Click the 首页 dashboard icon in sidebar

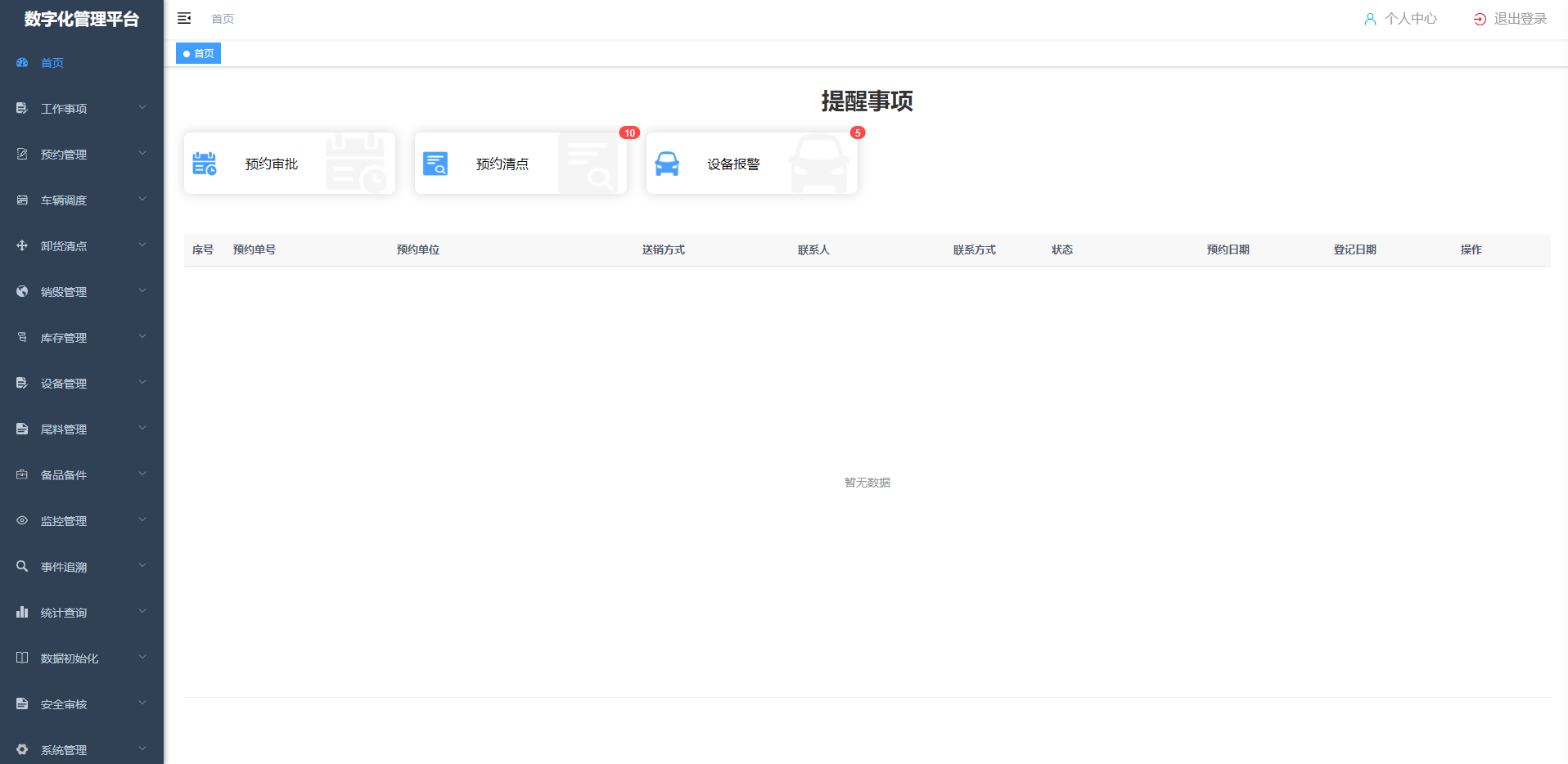click(22, 62)
